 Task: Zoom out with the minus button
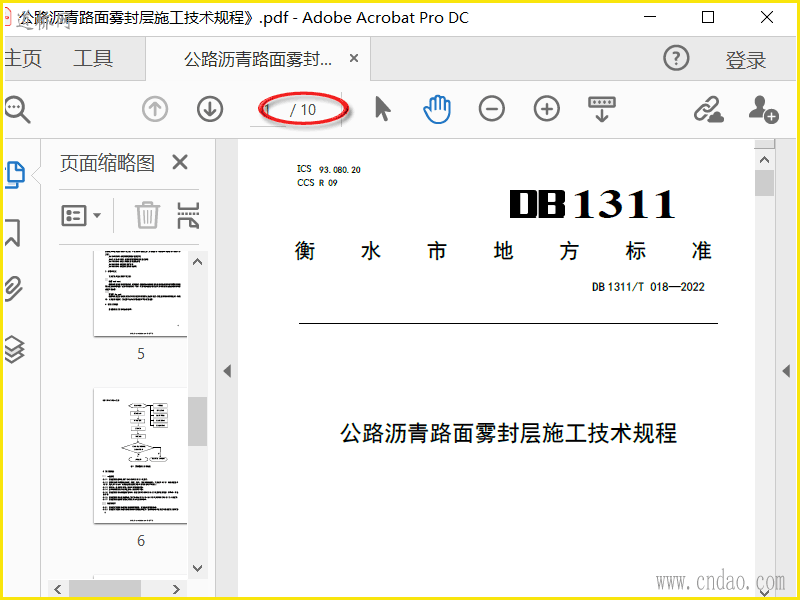[x=492, y=109]
